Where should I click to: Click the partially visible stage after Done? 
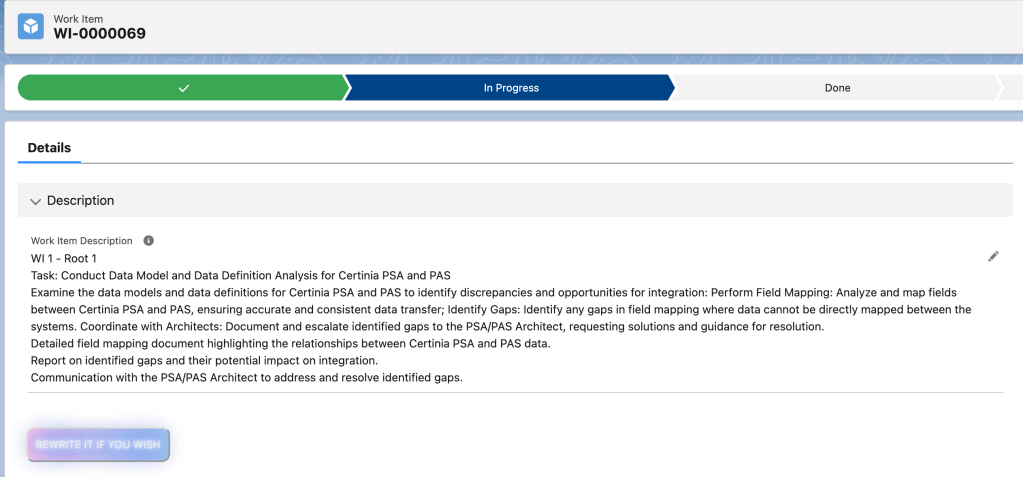pyautogui.click(x=1011, y=88)
